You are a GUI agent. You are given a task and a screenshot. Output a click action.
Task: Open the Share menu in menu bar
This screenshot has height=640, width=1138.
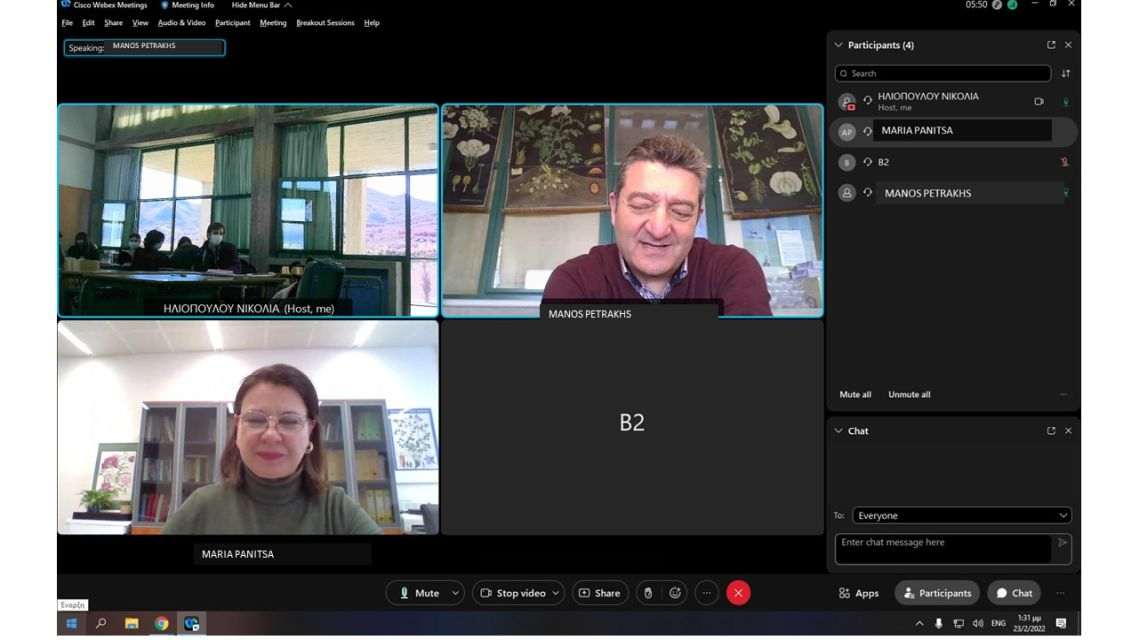coord(113,23)
